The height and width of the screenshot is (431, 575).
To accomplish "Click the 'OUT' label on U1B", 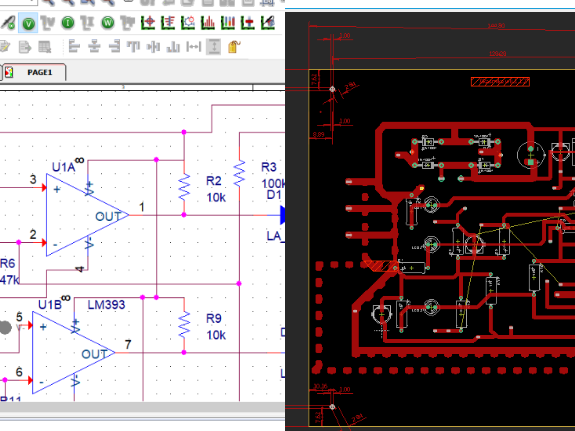I will (94, 354).
